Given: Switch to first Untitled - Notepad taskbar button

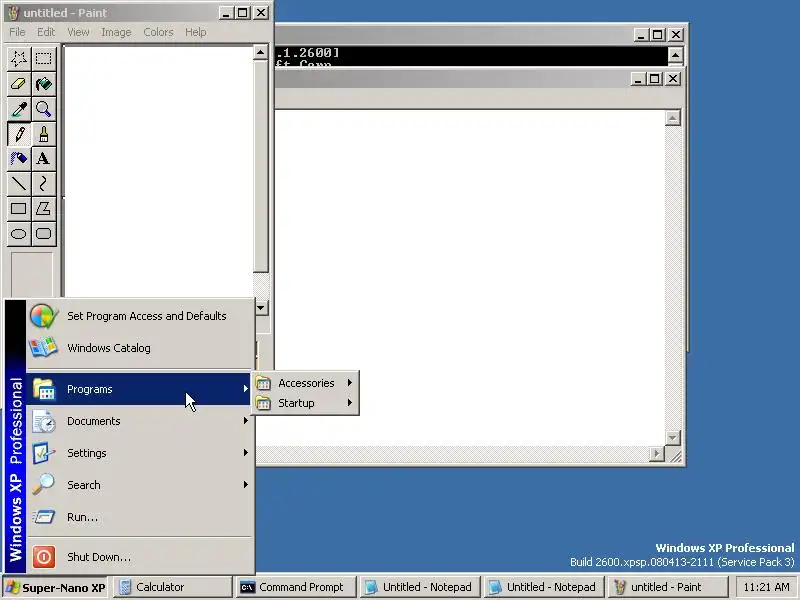Looking at the screenshot, I should coord(420,587).
